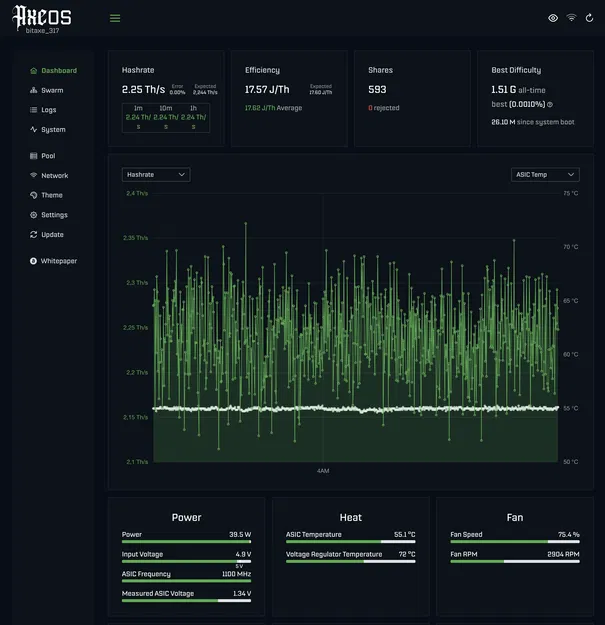Image resolution: width=605 pixels, height=625 pixels.
Task: Navigate to System in sidebar
Action: [x=53, y=130]
